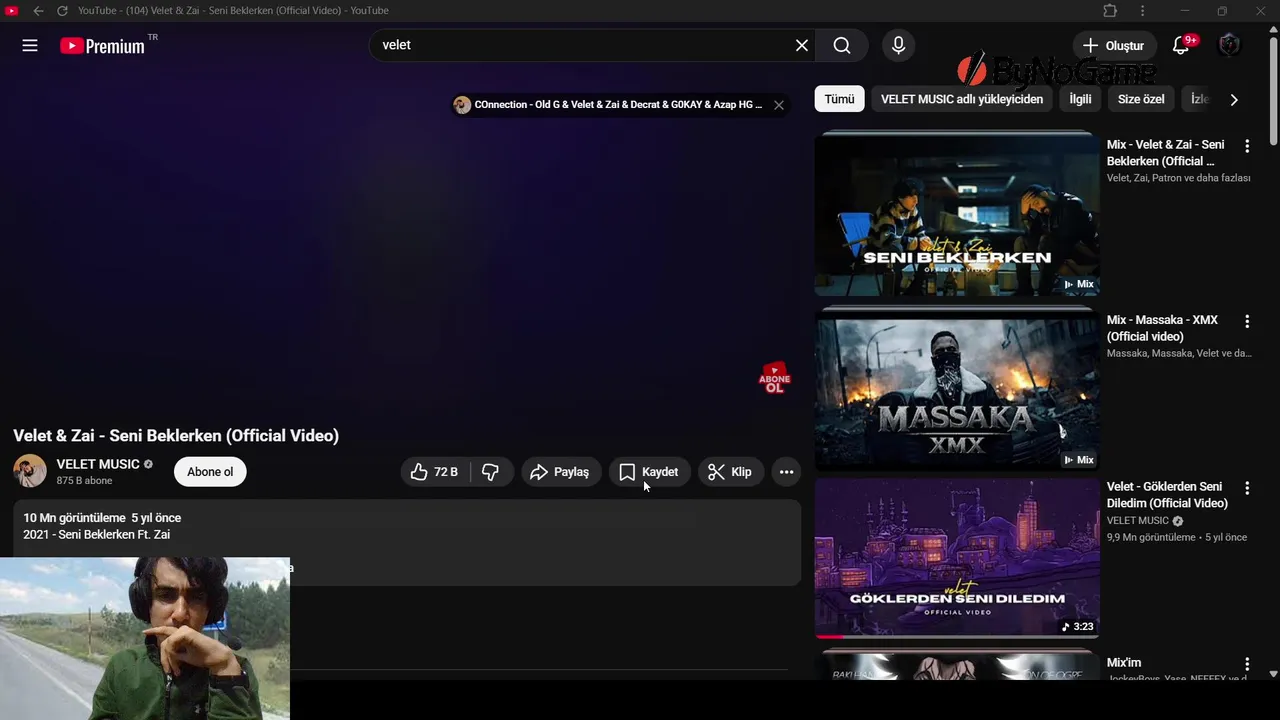Subscribe with Abone ol button

(x=210, y=472)
